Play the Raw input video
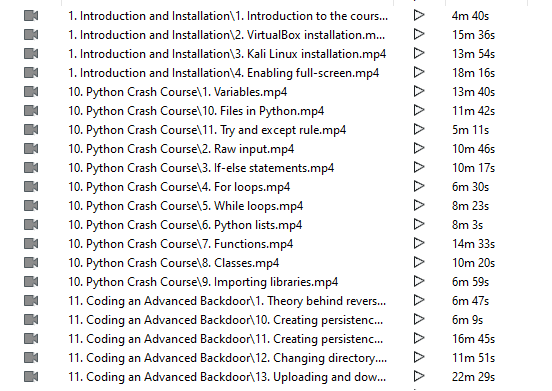This screenshot has height=391, width=552. (419, 149)
